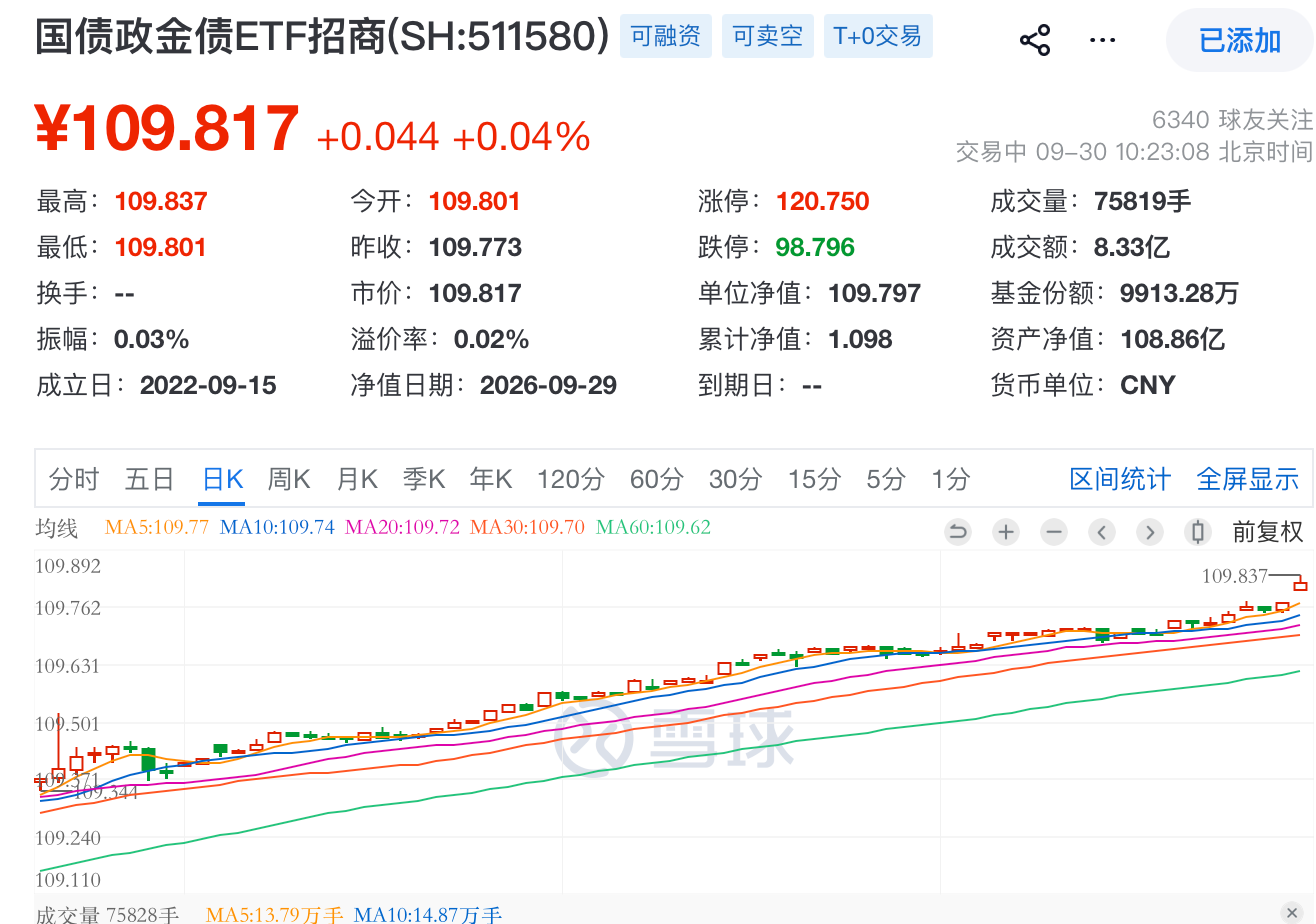Click the 今开 value 109.801
The width and height of the screenshot is (1316, 924).
point(475,201)
